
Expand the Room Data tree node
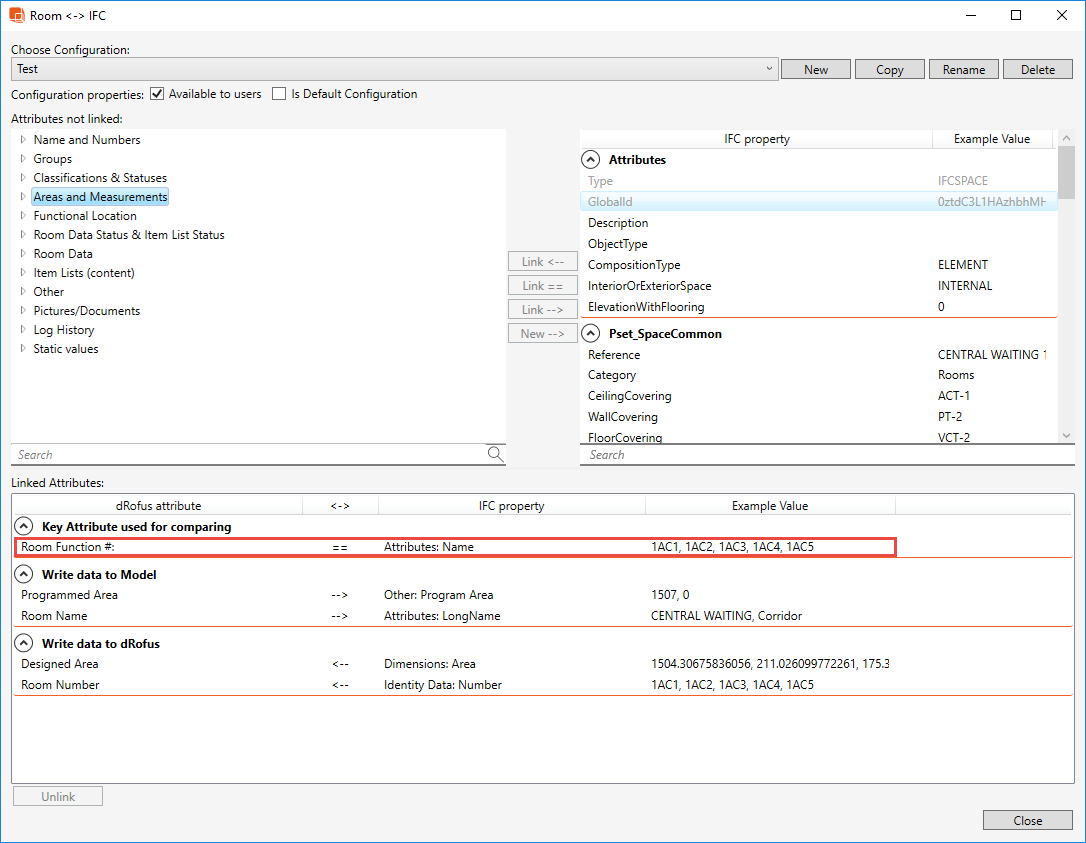pos(22,253)
